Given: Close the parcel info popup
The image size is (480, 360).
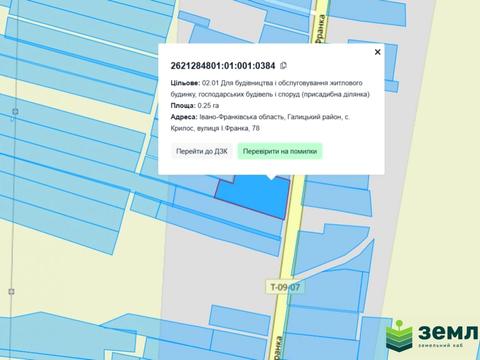Looking at the screenshot, I should [x=377, y=52].
